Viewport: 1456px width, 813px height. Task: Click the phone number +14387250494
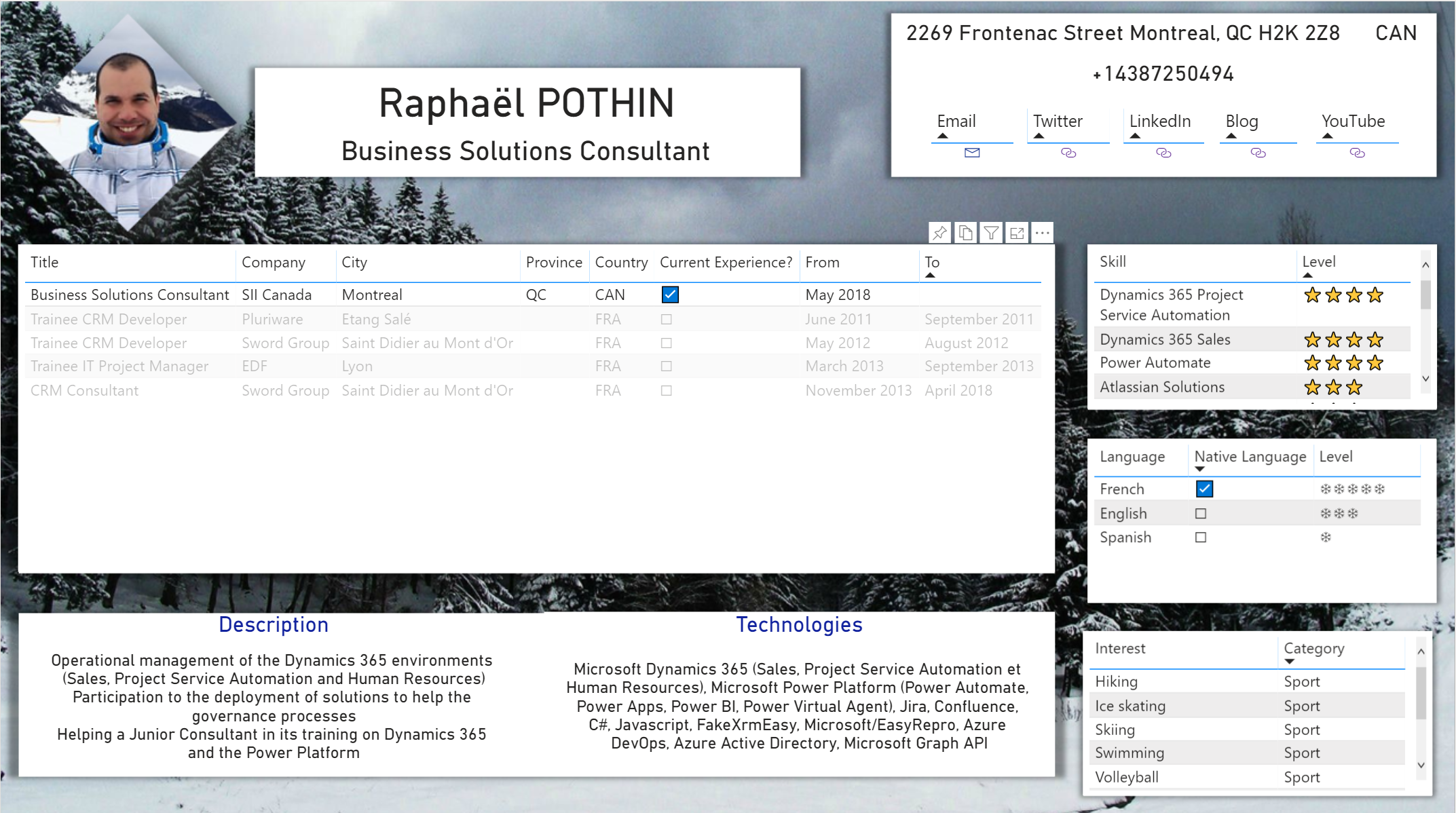(x=1163, y=74)
